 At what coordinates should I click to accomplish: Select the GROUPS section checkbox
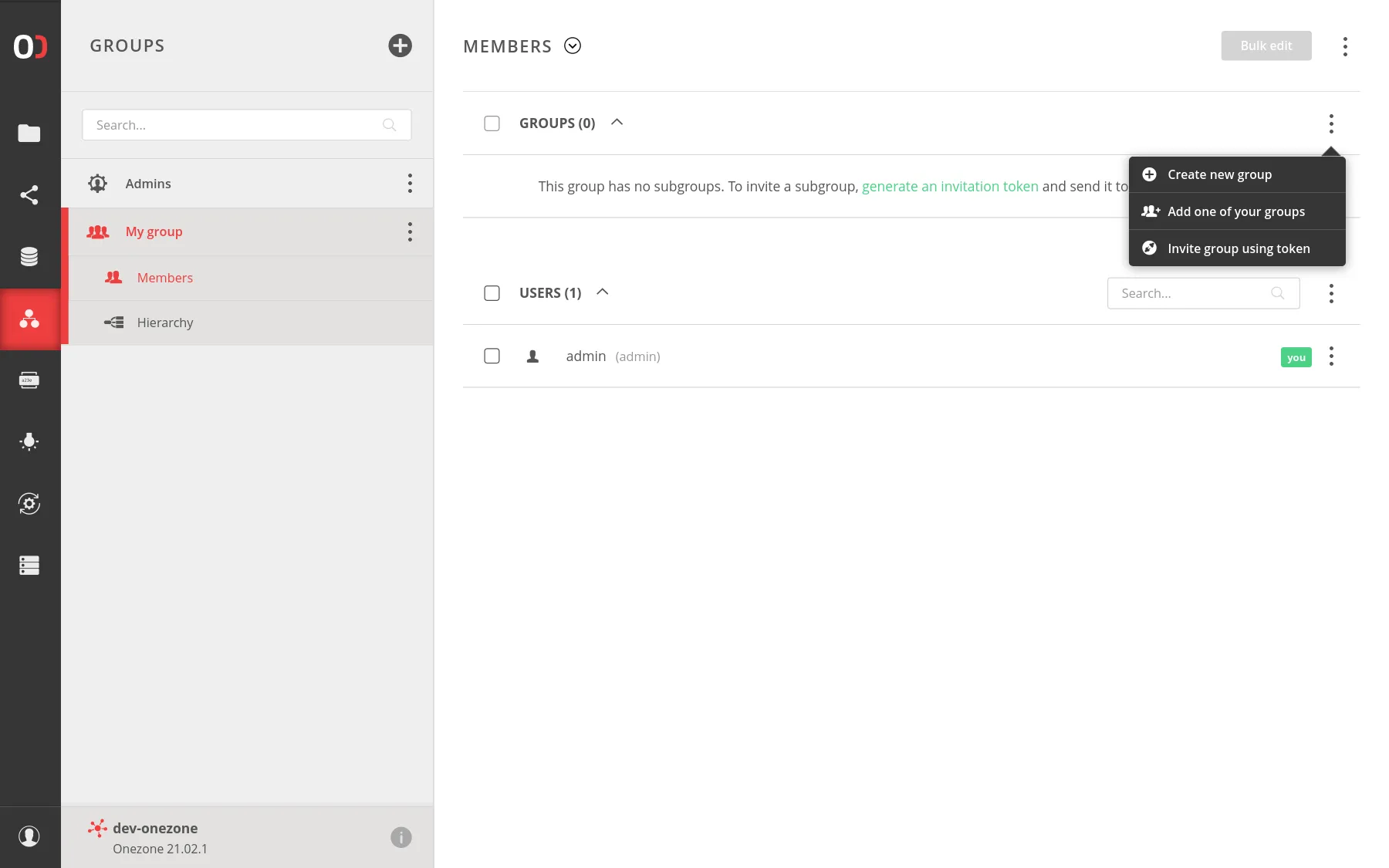[x=492, y=123]
